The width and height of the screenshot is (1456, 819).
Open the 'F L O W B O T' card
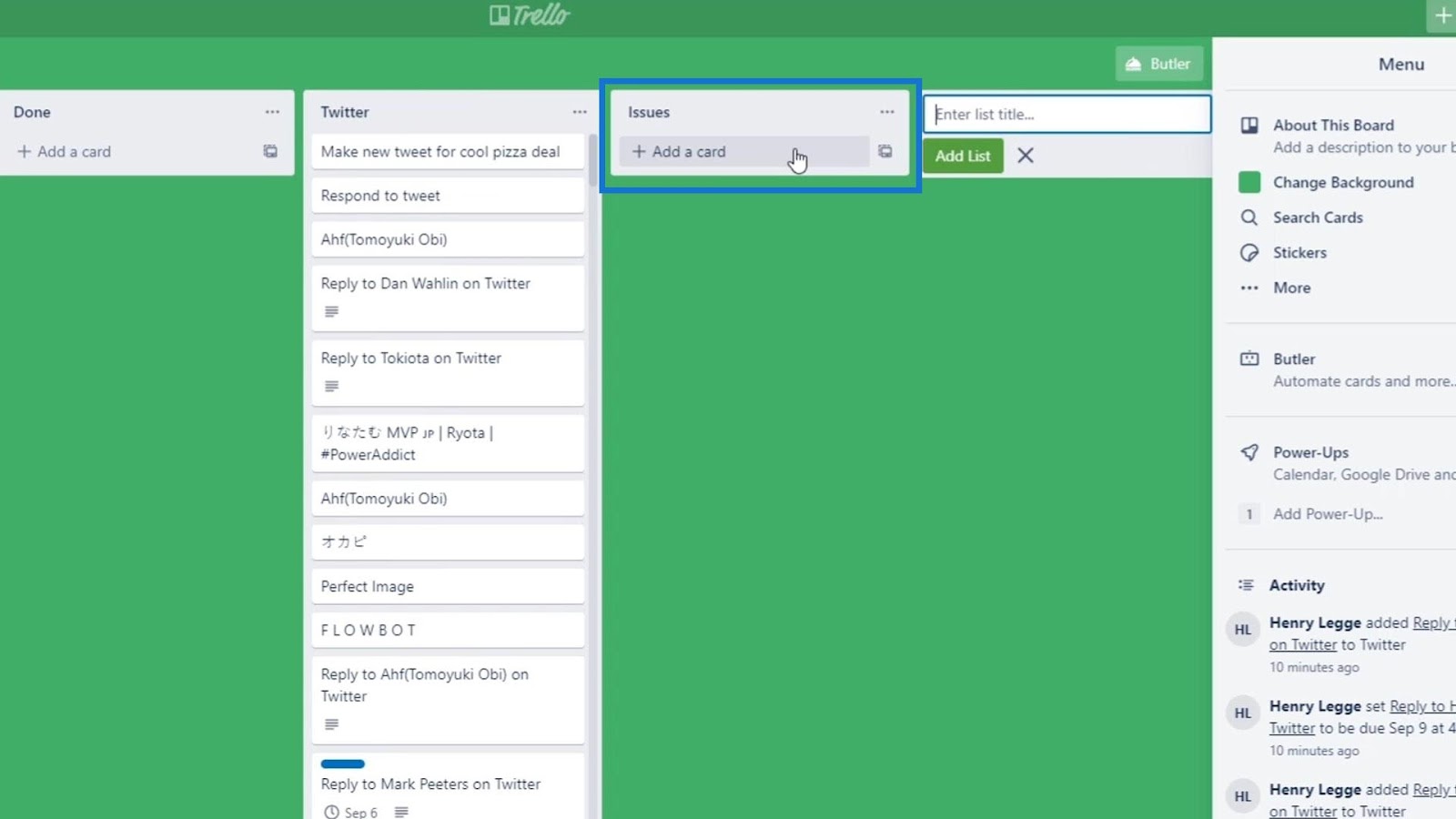click(x=448, y=630)
